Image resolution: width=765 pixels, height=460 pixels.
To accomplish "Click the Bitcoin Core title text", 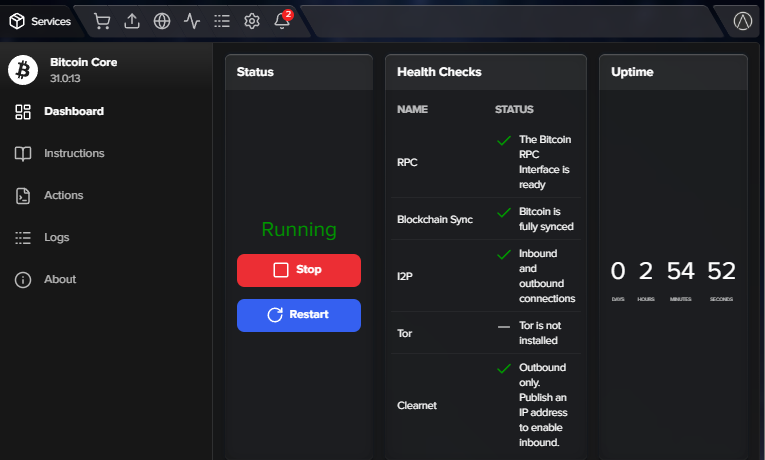I will 83,62.
